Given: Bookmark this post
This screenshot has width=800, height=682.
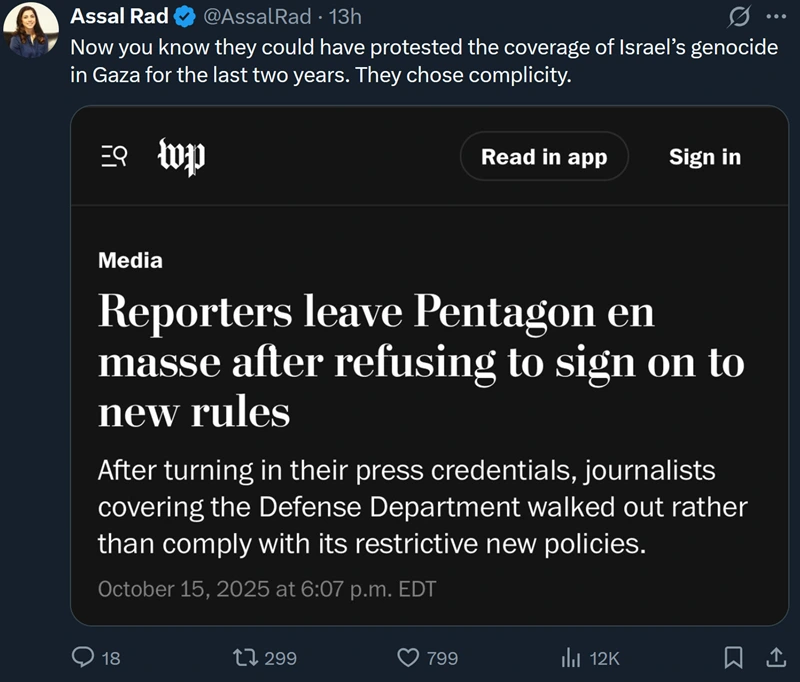Looking at the screenshot, I should pyautogui.click(x=733, y=657).
